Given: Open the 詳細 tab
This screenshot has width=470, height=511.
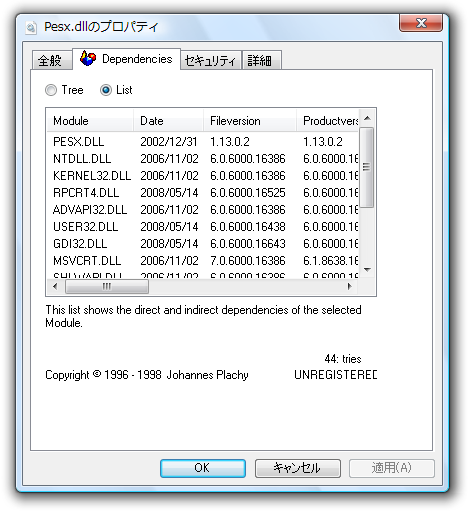Looking at the screenshot, I should click(x=262, y=60).
